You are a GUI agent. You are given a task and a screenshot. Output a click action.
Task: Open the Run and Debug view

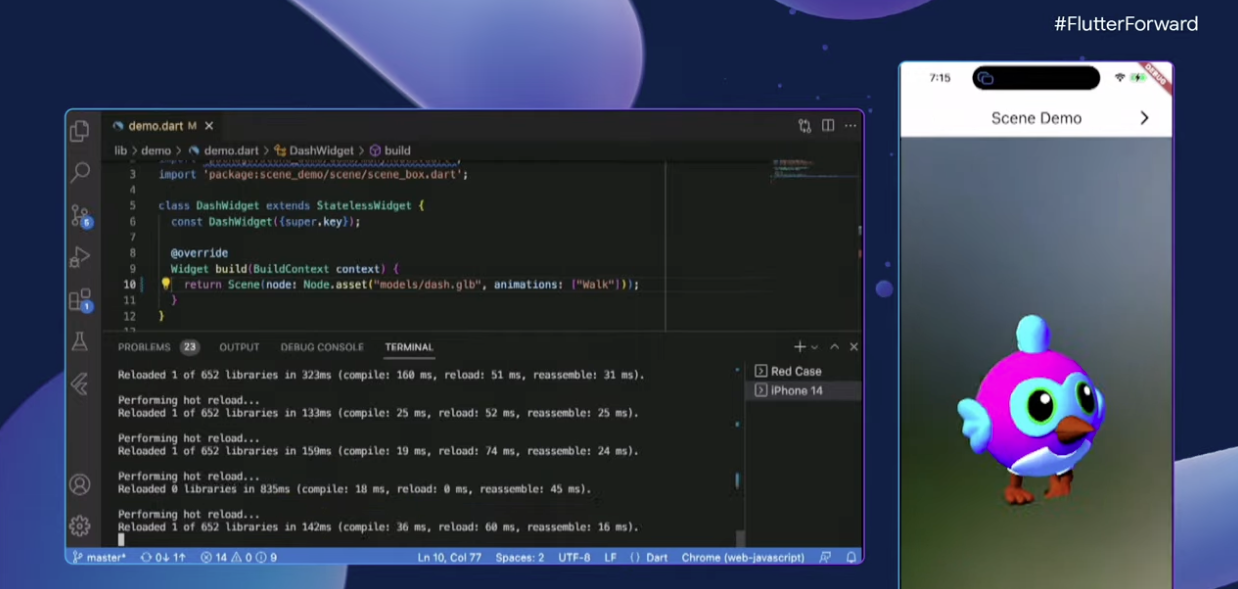click(80, 258)
